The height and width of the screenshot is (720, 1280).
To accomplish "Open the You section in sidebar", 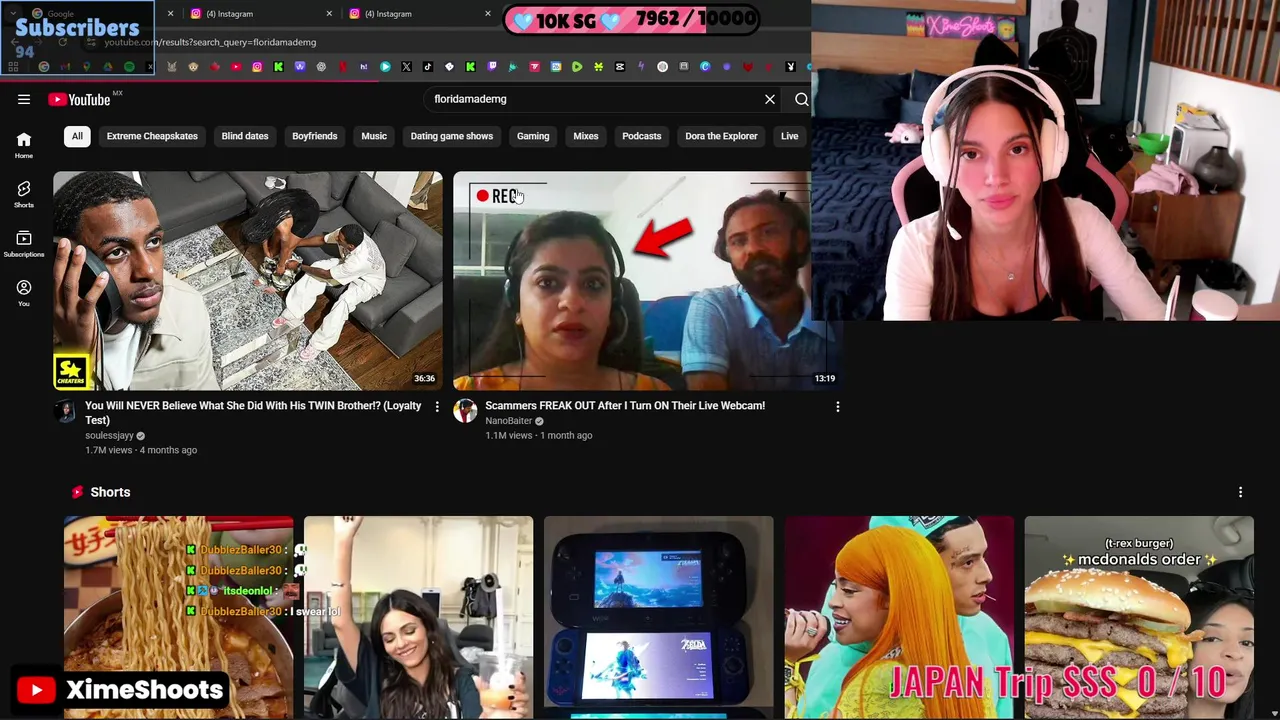I will (x=24, y=293).
